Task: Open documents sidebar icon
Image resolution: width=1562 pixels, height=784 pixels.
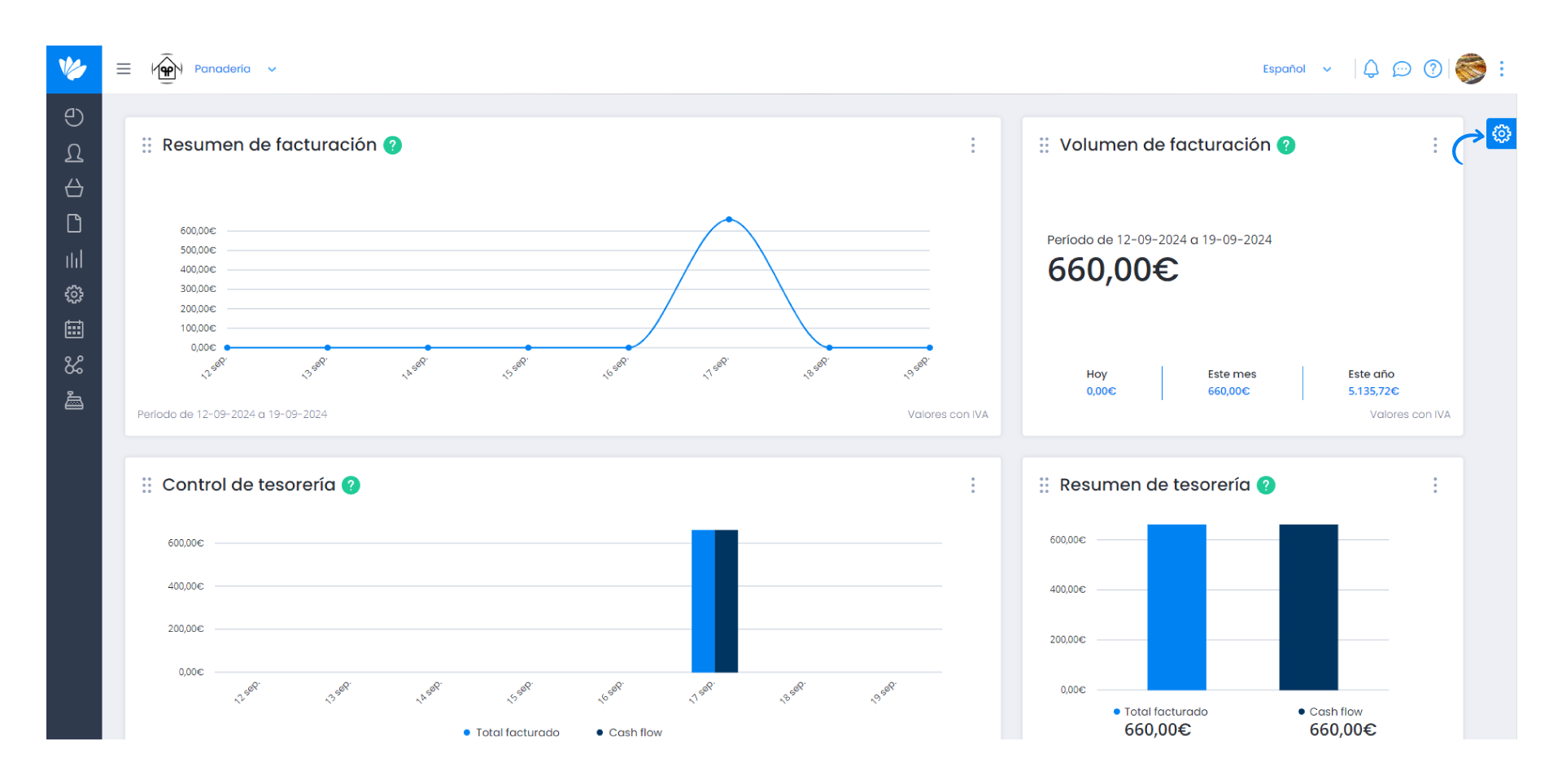Action: (x=74, y=224)
